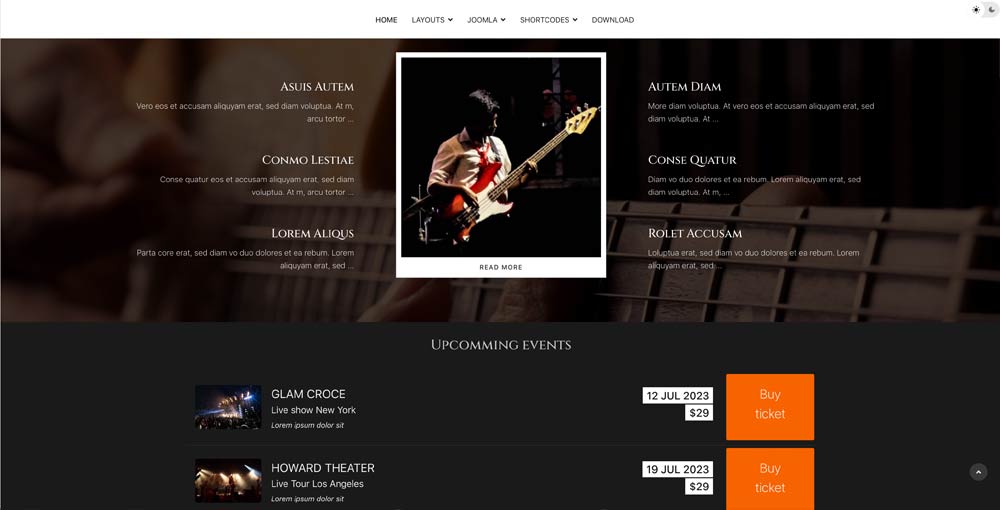Expand the Joomla dropdown menu

(x=486, y=20)
